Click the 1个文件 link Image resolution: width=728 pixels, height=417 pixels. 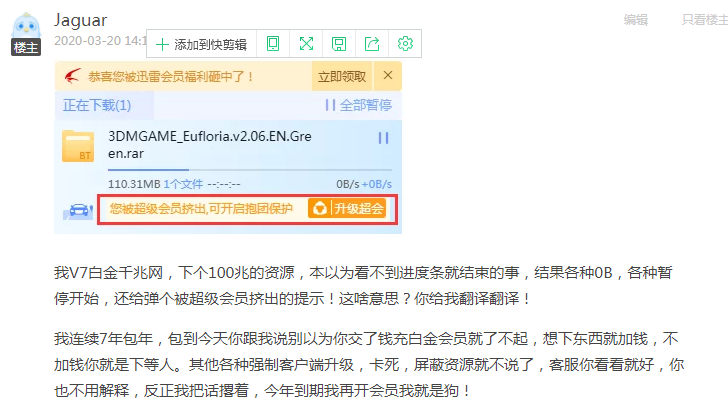click(182, 184)
